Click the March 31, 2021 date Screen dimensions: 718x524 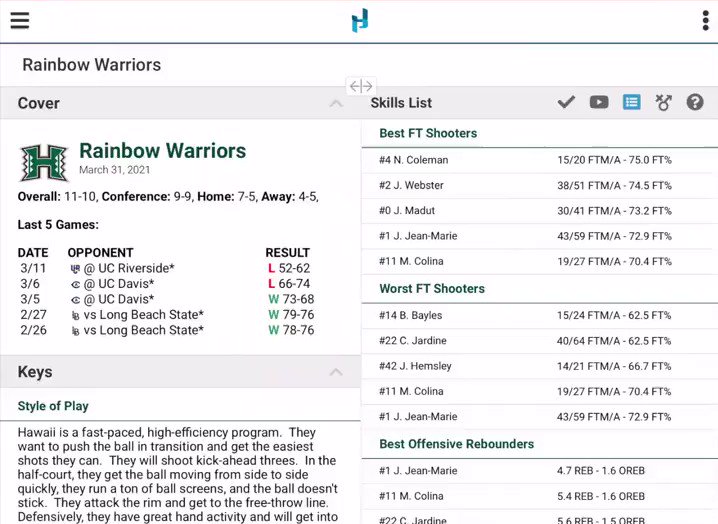[114, 170]
